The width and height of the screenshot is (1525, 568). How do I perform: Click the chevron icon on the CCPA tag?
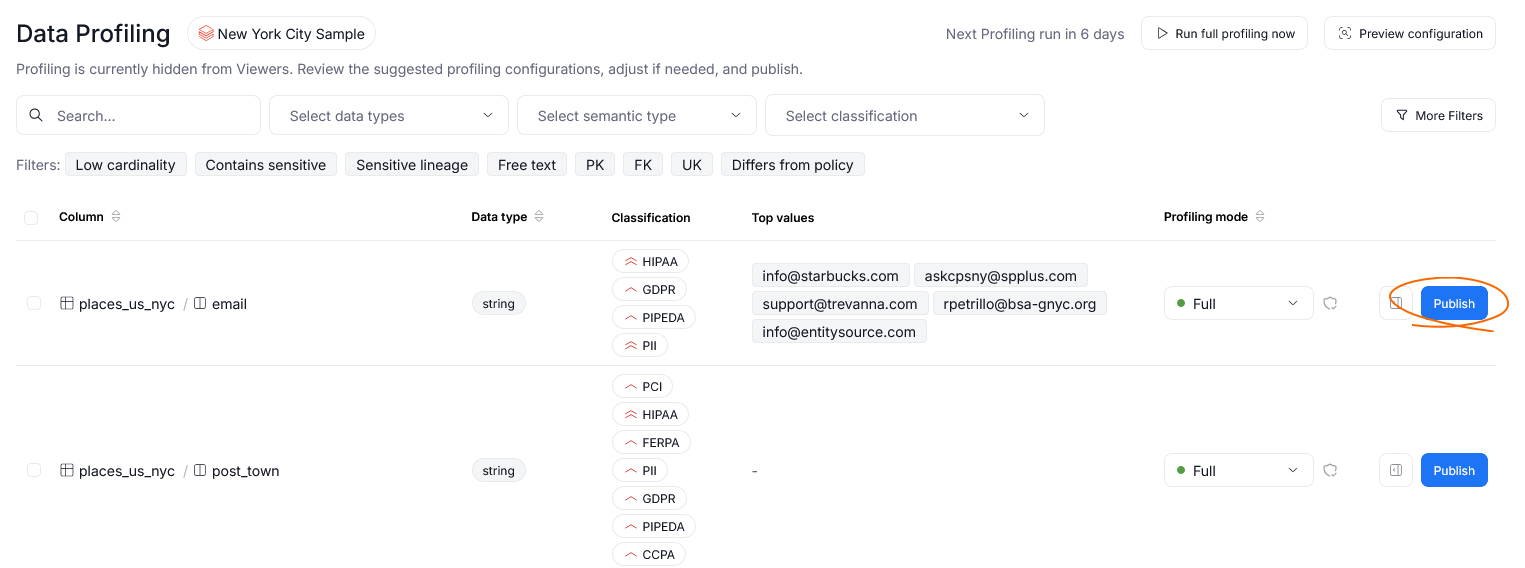coord(630,554)
